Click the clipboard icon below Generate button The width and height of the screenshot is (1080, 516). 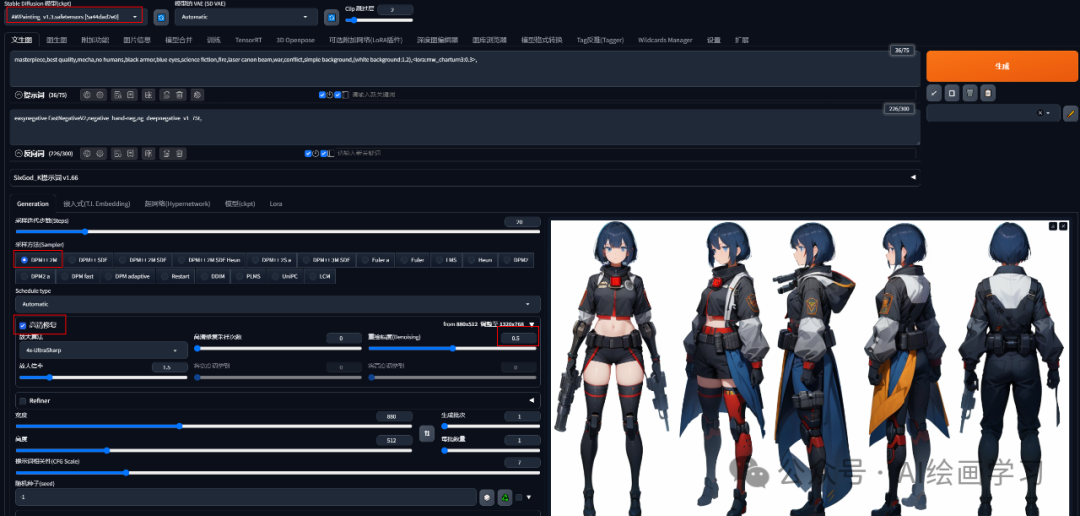(988, 93)
